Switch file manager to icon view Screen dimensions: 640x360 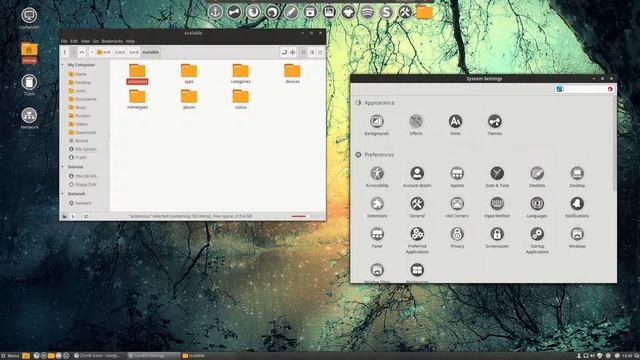303,52
